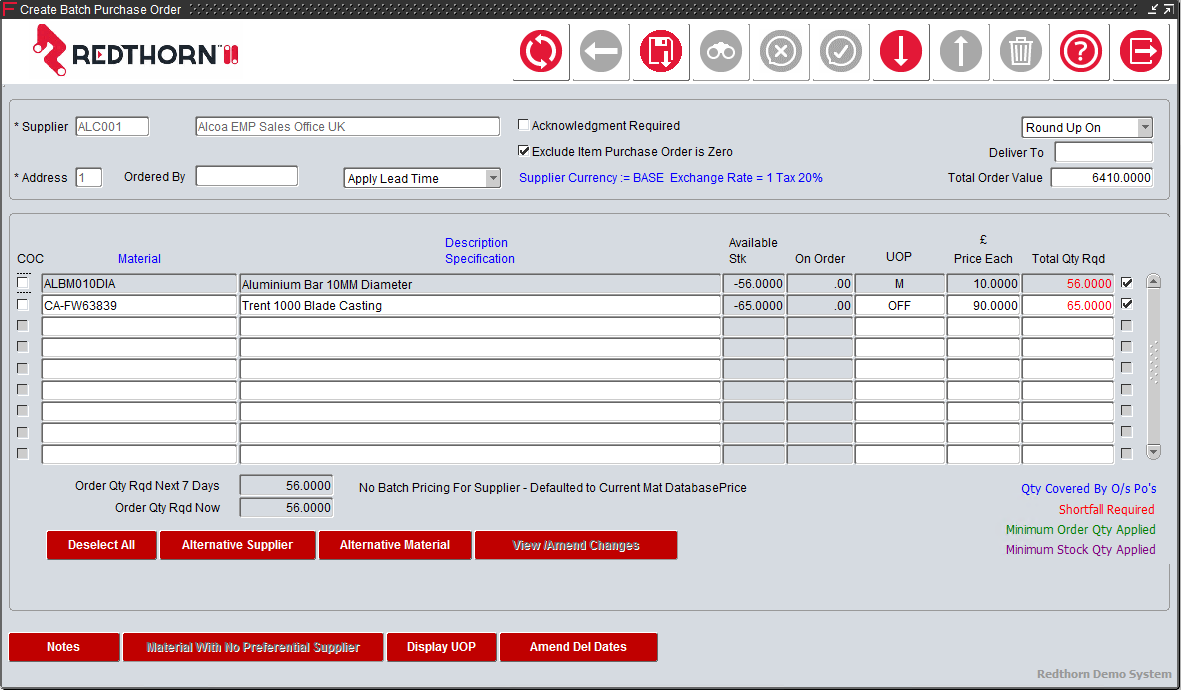Click the Refresh toolbar icon
1181x690 pixels.
click(540, 51)
